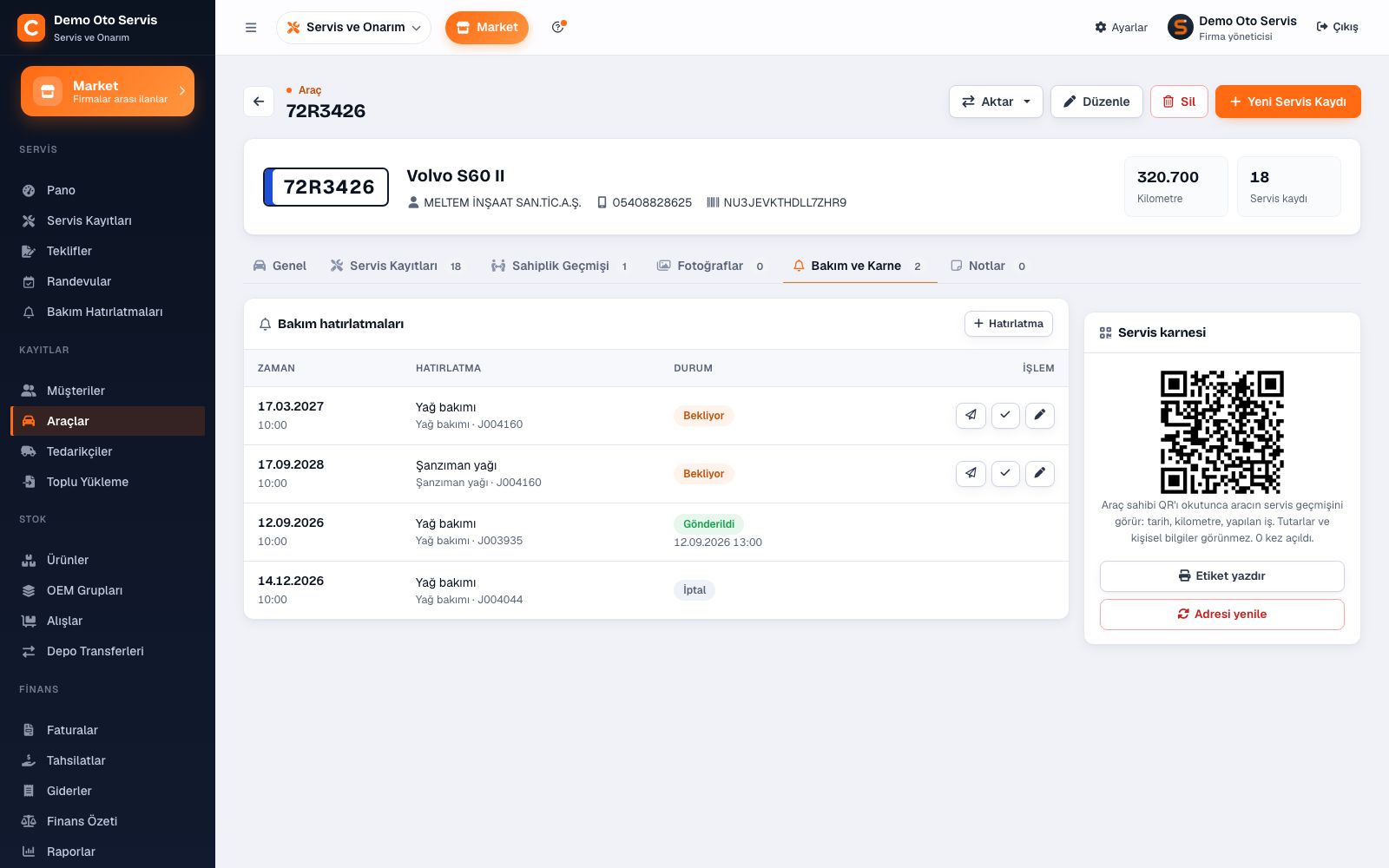
Task: Toggle the hamburger sidebar menu
Action: [x=251, y=28]
